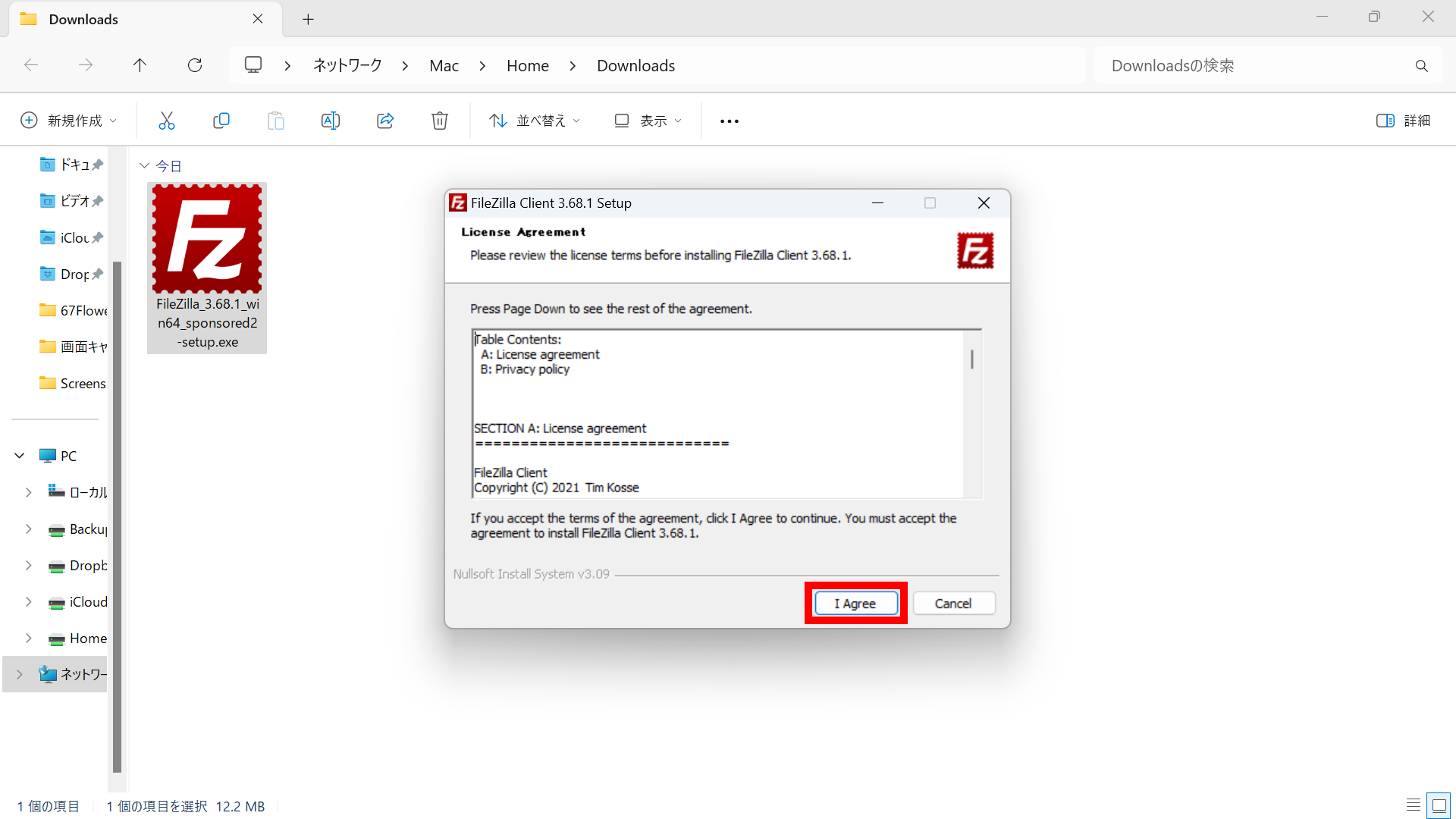1456x819 pixels.
Task: Click the license text scrollbar thumb
Action: click(972, 359)
